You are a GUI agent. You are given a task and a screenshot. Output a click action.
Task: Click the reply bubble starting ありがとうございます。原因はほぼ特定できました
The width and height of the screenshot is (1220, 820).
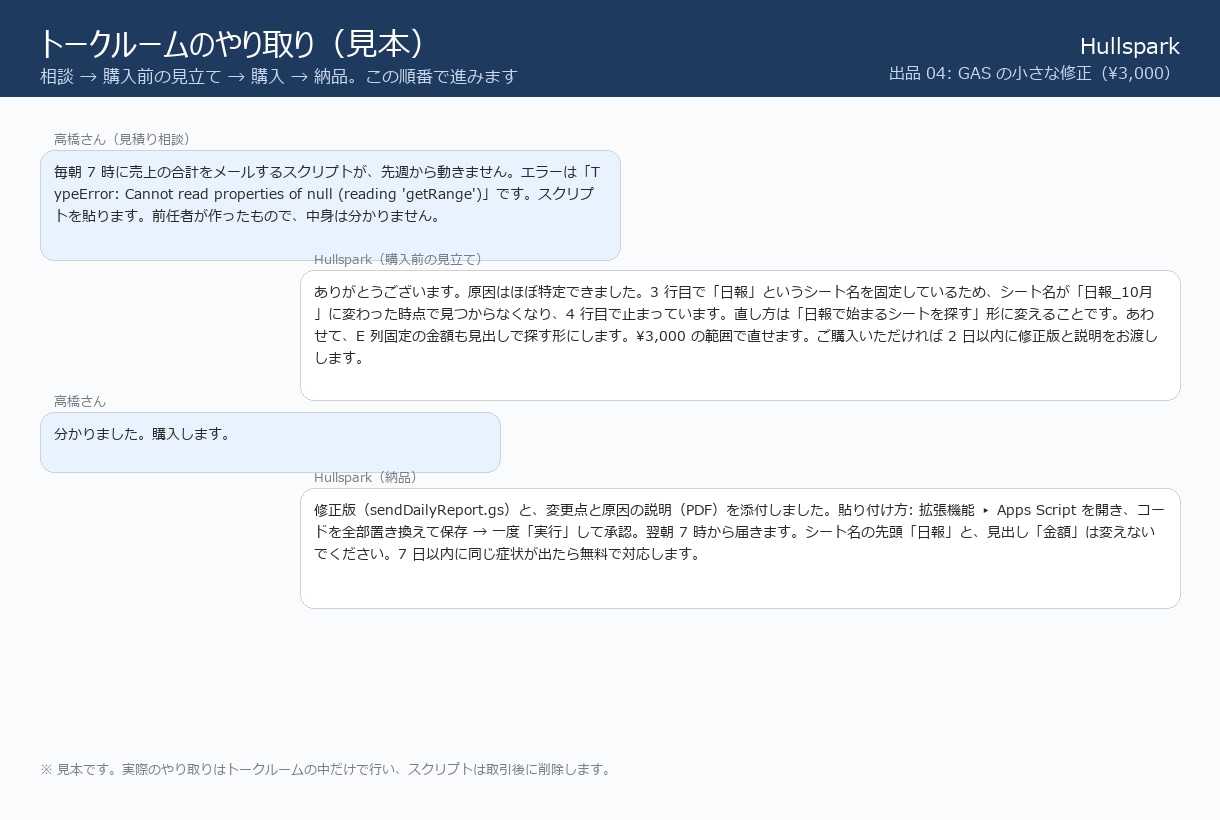[740, 335]
